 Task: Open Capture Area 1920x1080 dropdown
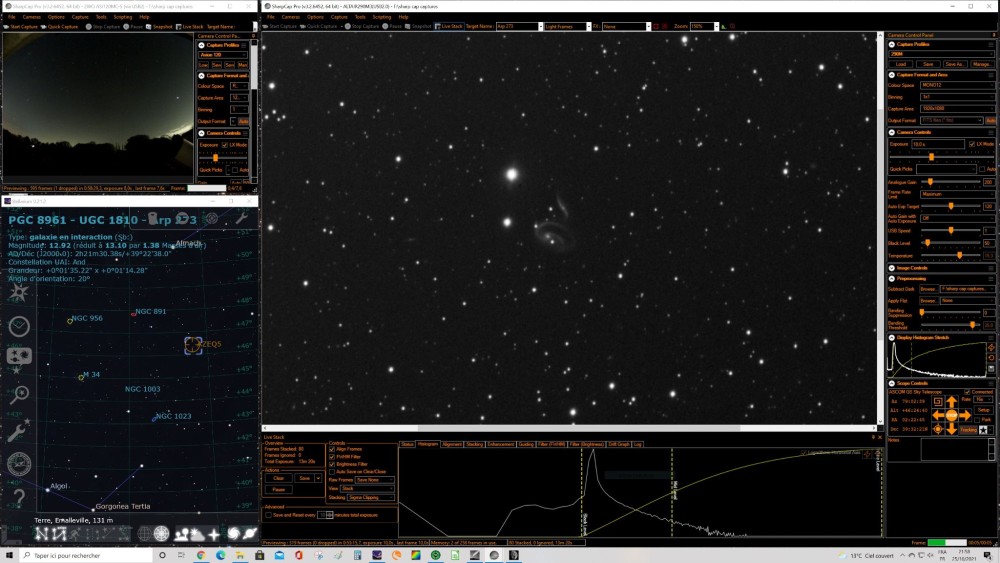(957, 109)
